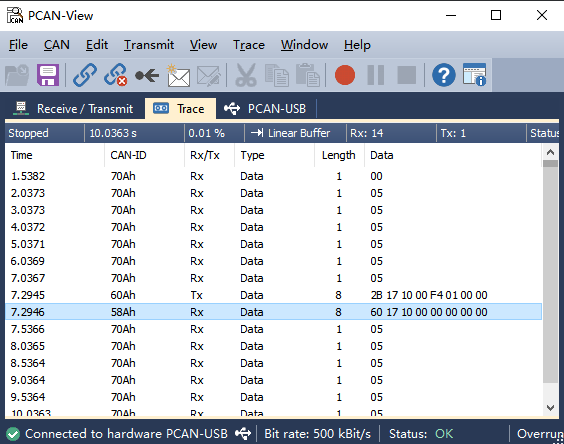Select the Tx row with CAN-ID 60Ah
This screenshot has width=564, height=444.
[273, 295]
